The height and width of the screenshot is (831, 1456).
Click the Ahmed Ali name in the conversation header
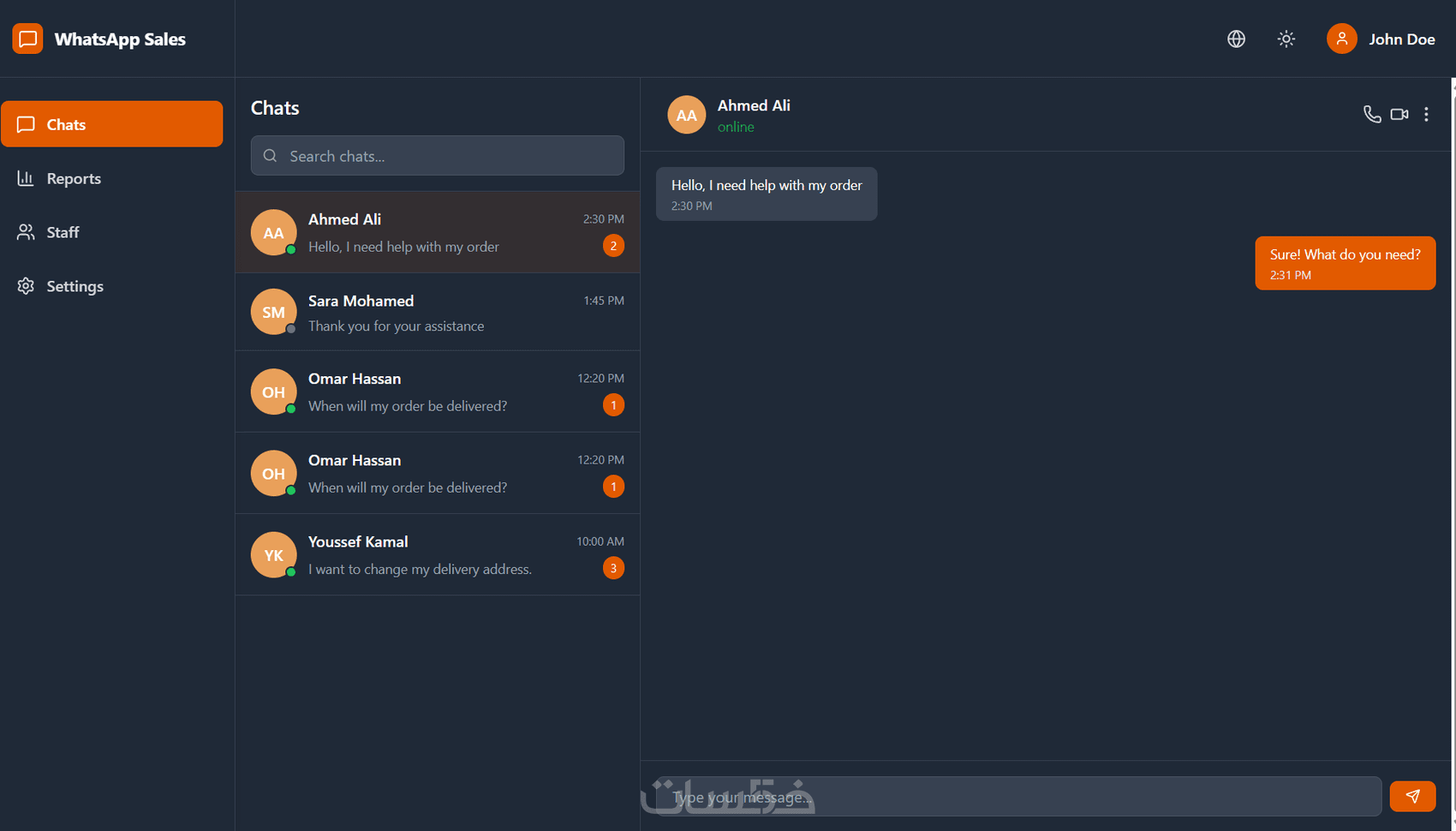[754, 105]
